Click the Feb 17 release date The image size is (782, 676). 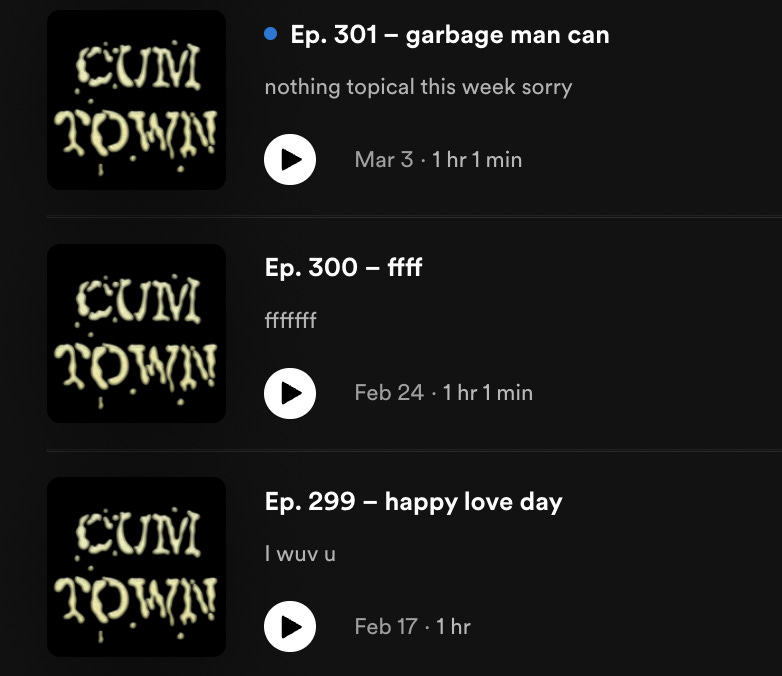click(386, 627)
